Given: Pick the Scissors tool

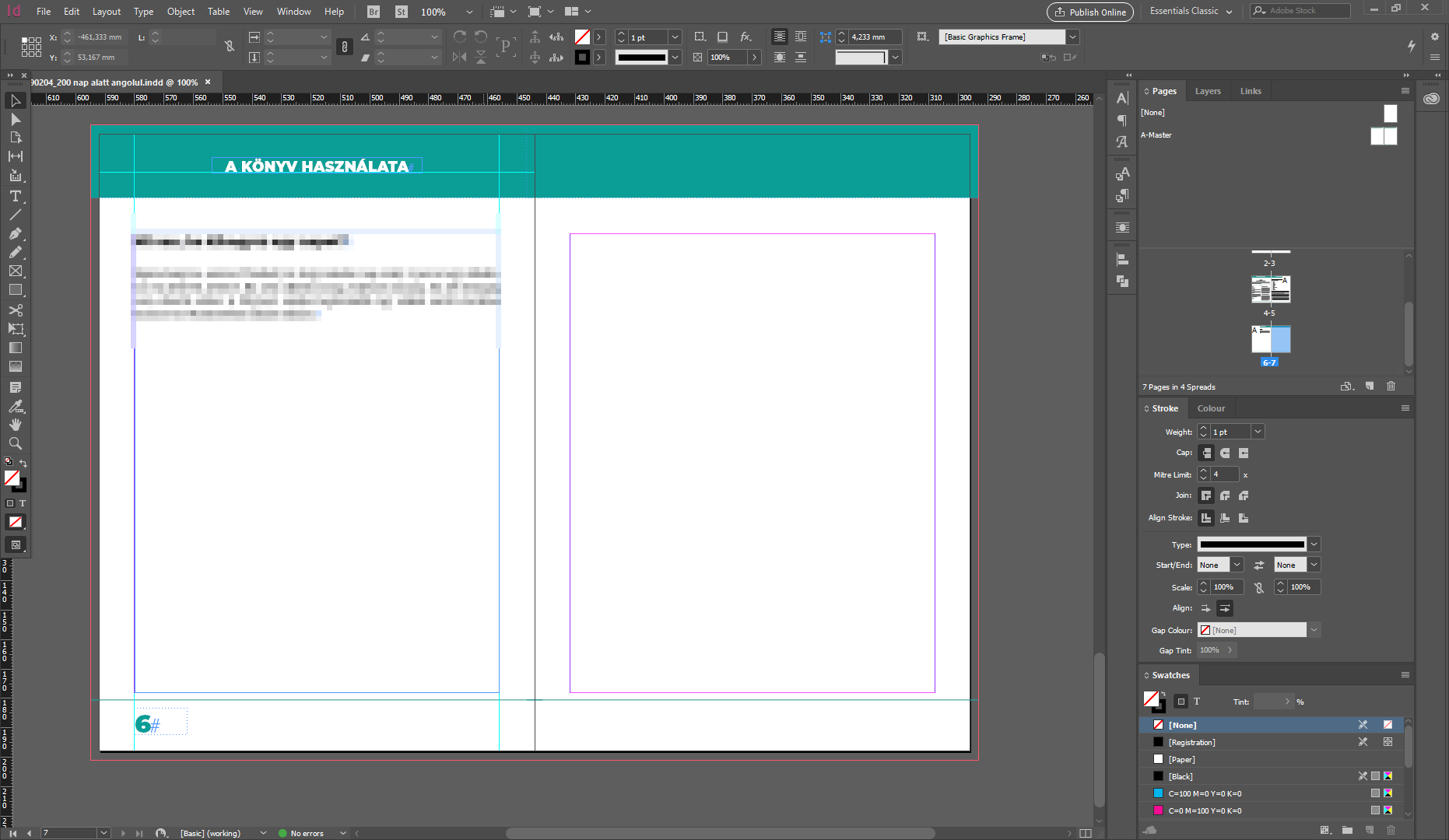Looking at the screenshot, I should [15, 310].
